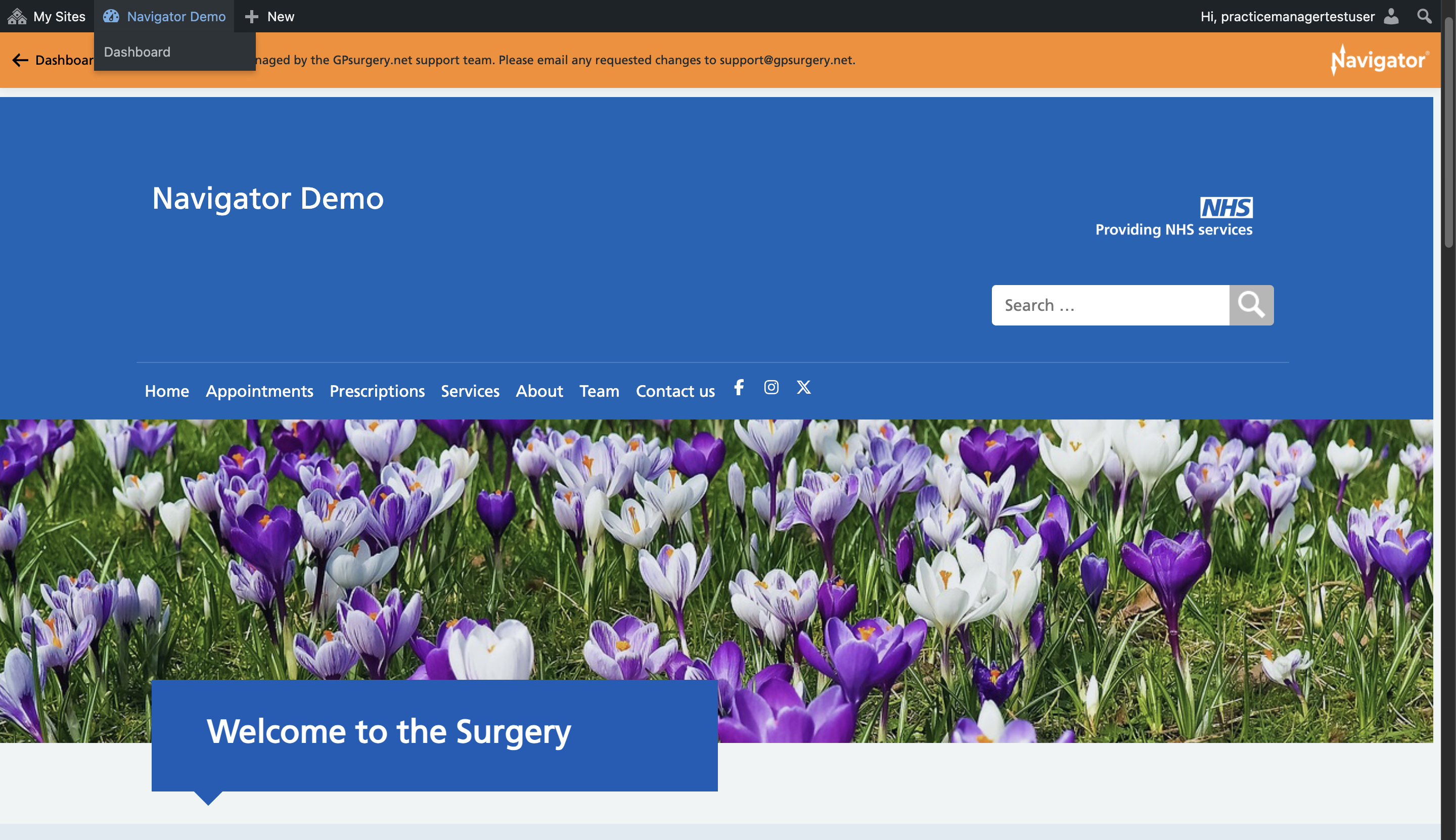The width and height of the screenshot is (1456, 840).
Task: Open the admin bar search magnifier icon
Action: (1424, 16)
